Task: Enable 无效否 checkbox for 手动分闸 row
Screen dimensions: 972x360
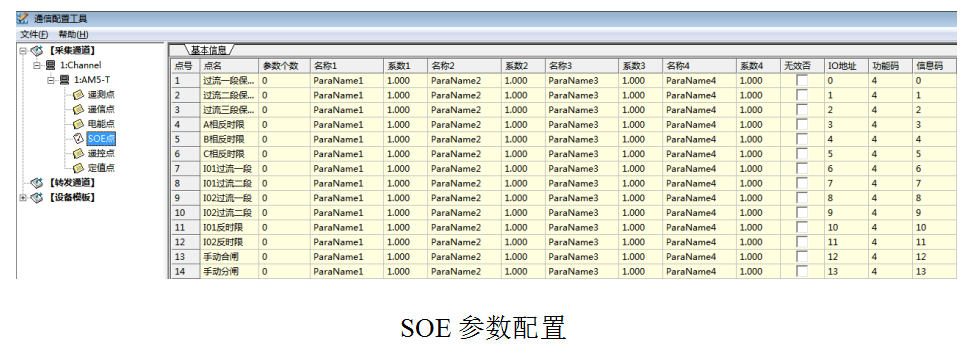Action: [802, 271]
